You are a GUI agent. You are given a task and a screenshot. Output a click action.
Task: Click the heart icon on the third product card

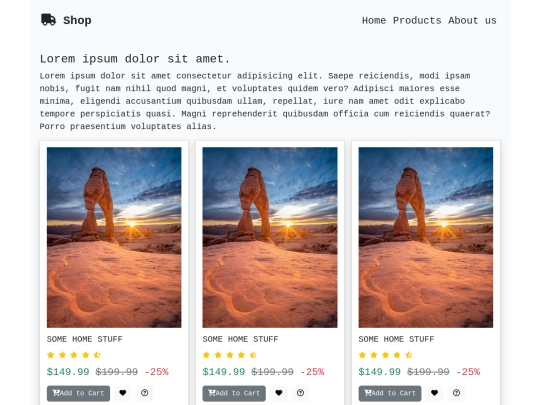coord(435,393)
